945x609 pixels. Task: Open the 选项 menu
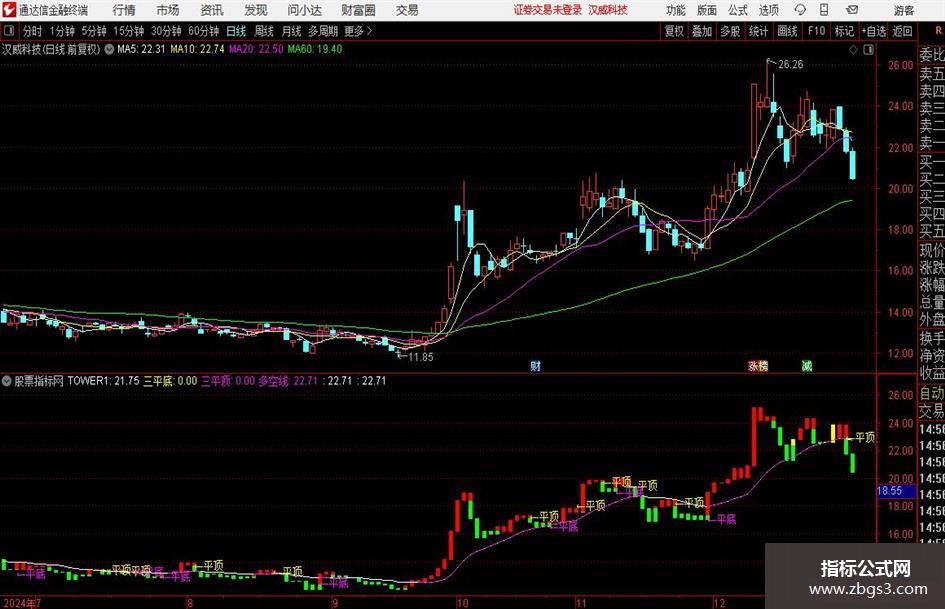(x=768, y=10)
